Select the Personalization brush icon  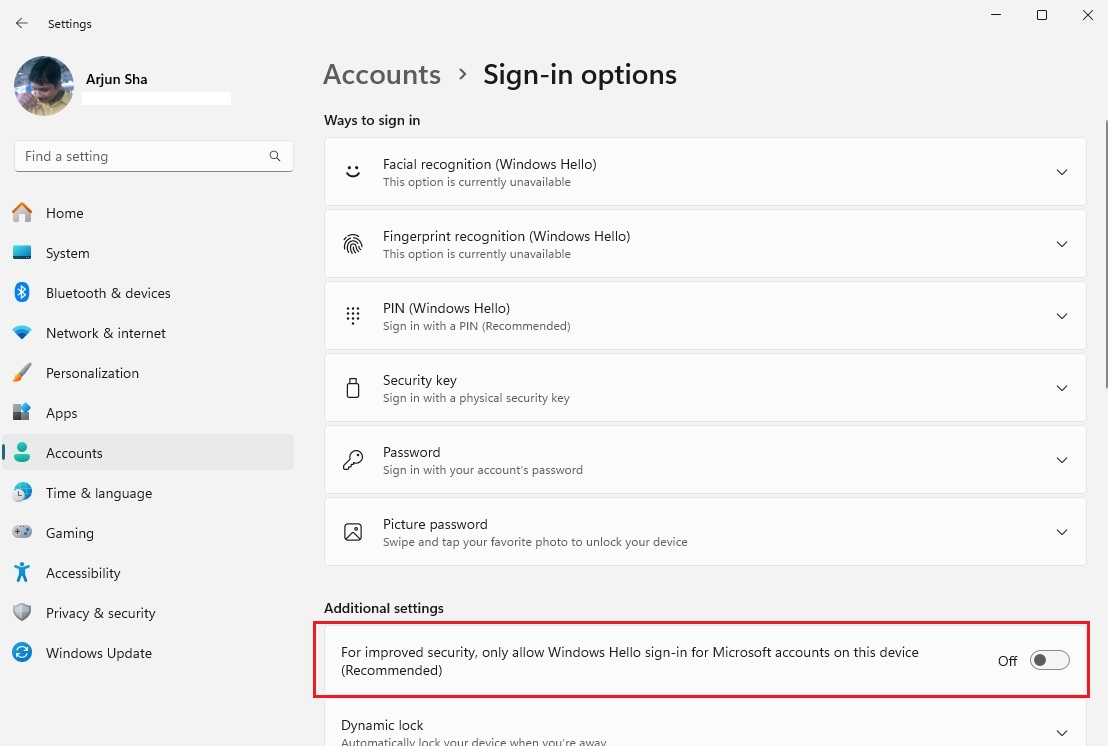coord(22,373)
